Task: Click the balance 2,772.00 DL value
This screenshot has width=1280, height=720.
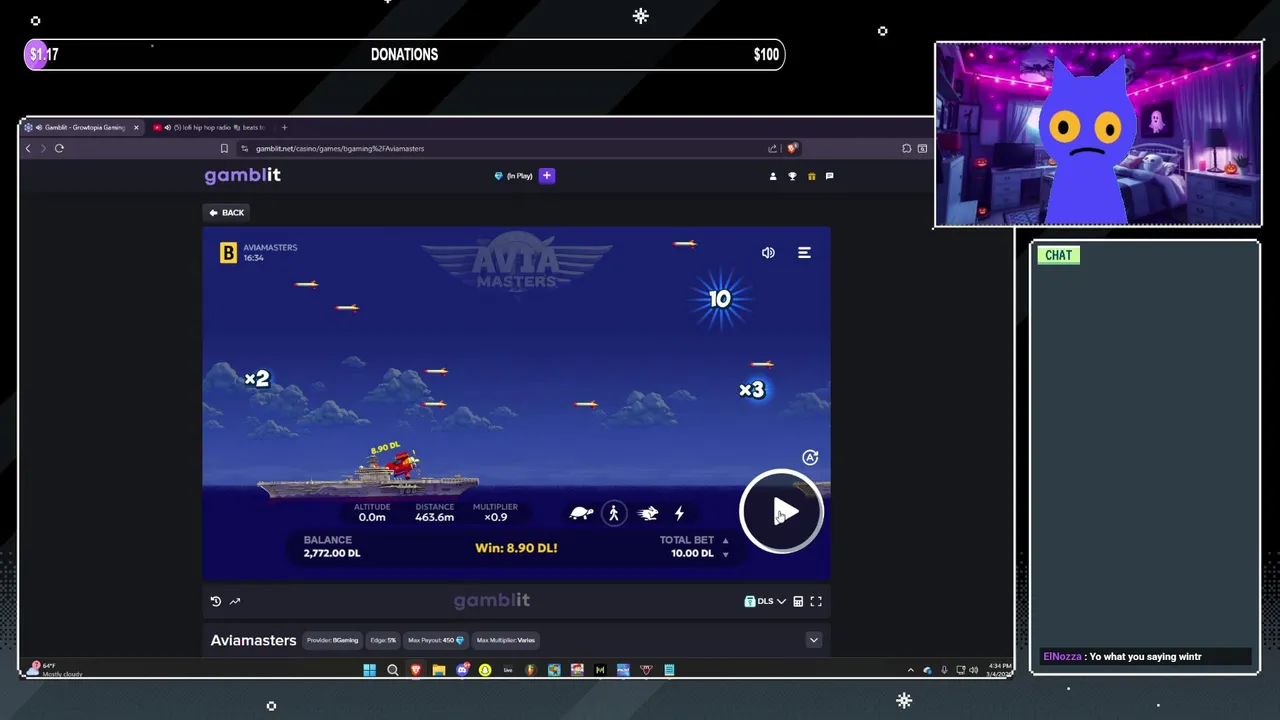Action: pyautogui.click(x=332, y=553)
